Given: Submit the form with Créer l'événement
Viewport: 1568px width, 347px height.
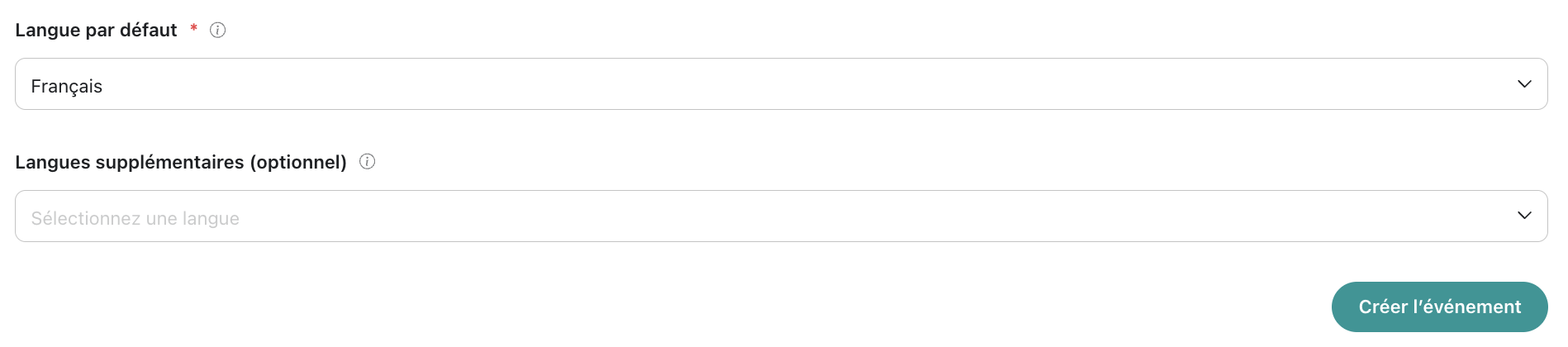Looking at the screenshot, I should [1439, 307].
